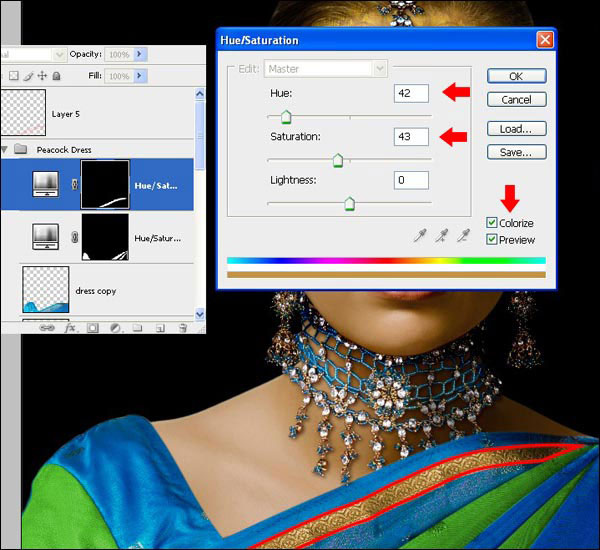Image resolution: width=600 pixels, height=550 pixels.
Task: Click the lower Hue/Satur layer mask thumbnail
Action: [105, 237]
